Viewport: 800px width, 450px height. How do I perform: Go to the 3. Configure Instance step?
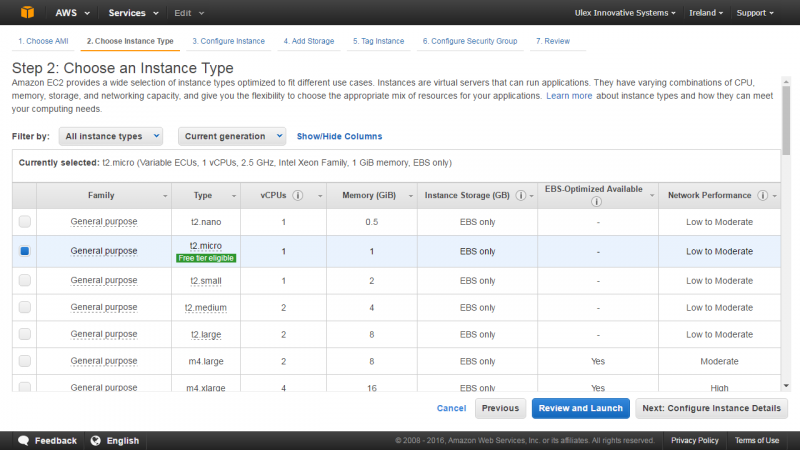[x=229, y=41]
